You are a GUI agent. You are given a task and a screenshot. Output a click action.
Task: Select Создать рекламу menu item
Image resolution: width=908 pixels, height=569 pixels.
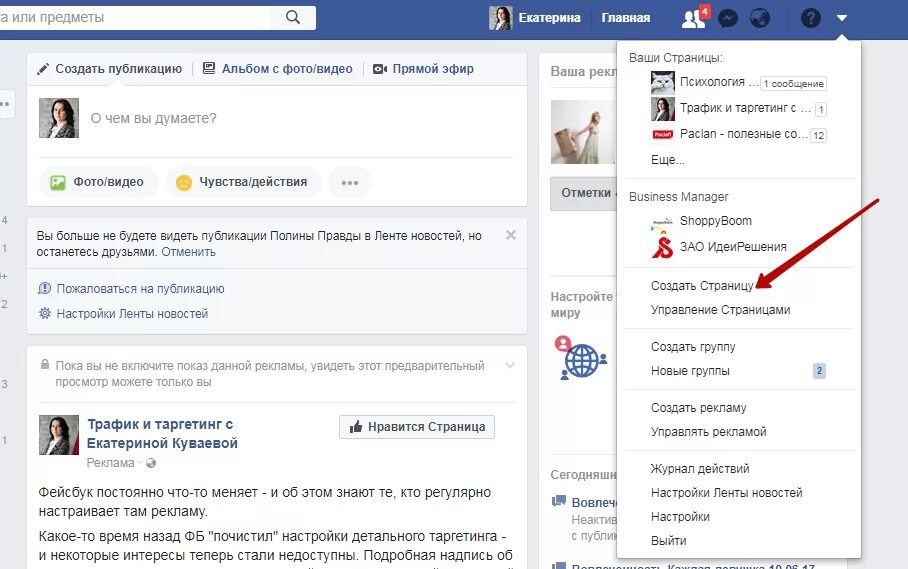pyautogui.click(x=698, y=408)
